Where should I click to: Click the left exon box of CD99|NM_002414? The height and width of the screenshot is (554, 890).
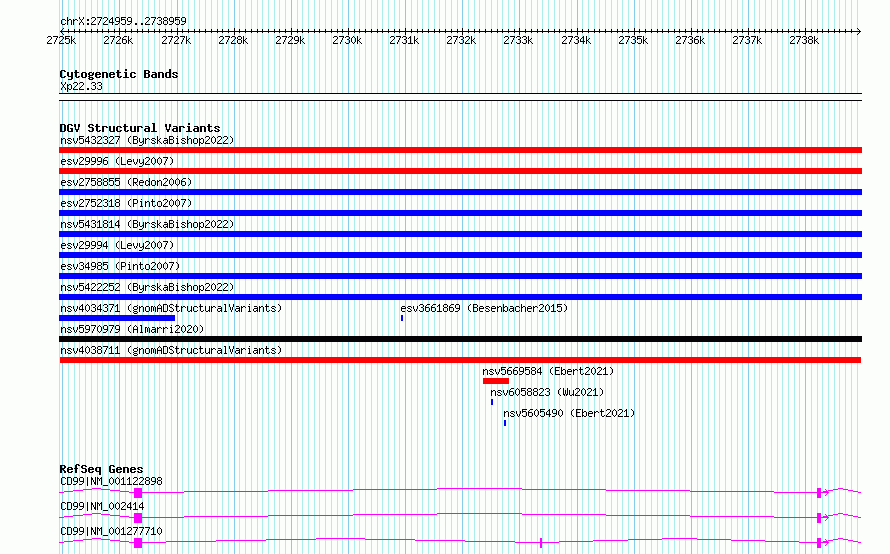138,518
